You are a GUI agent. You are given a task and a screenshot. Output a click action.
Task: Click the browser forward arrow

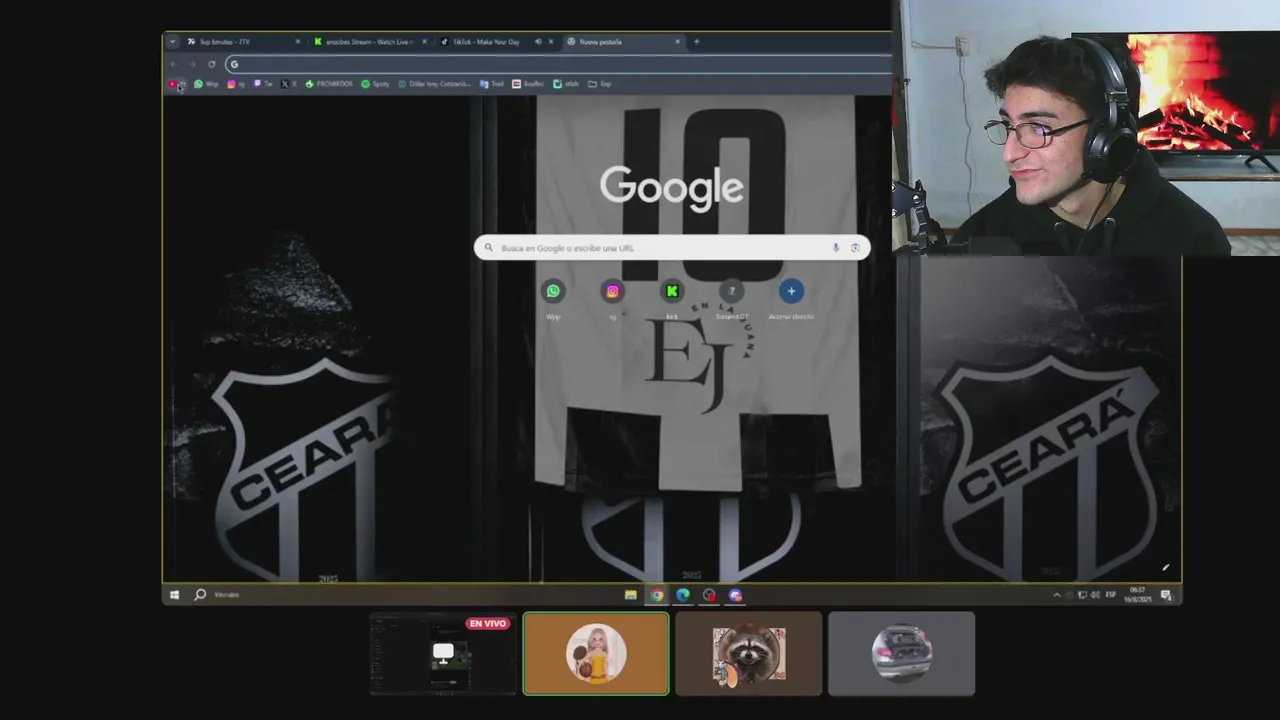pyautogui.click(x=192, y=64)
